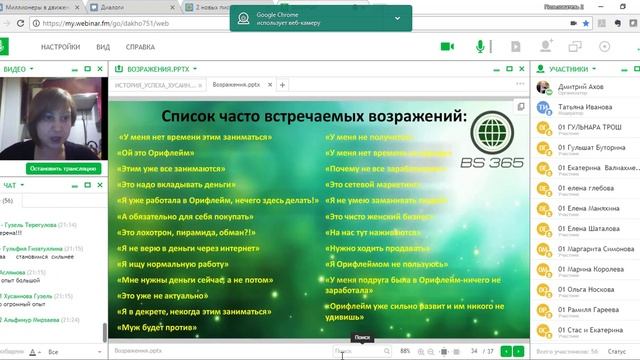Close the presentation panel
The width and height of the screenshot is (640, 360).
point(522,69)
